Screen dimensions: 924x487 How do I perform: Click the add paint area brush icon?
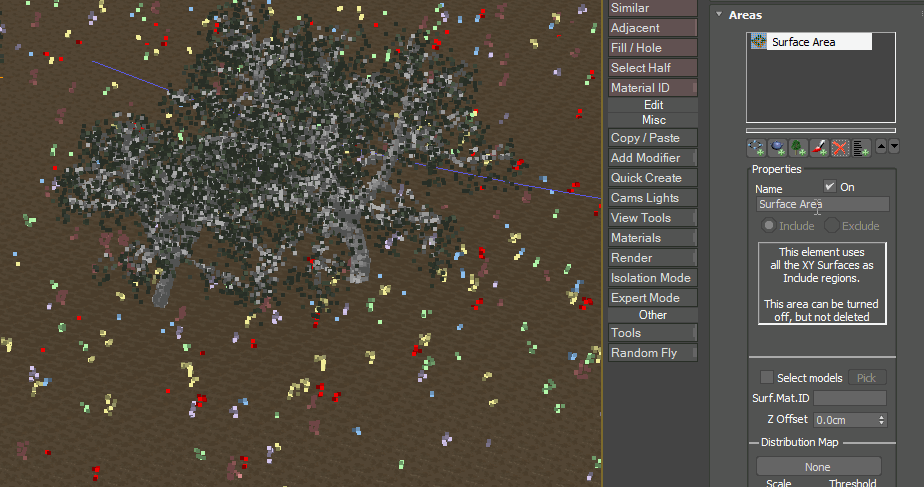coord(820,148)
